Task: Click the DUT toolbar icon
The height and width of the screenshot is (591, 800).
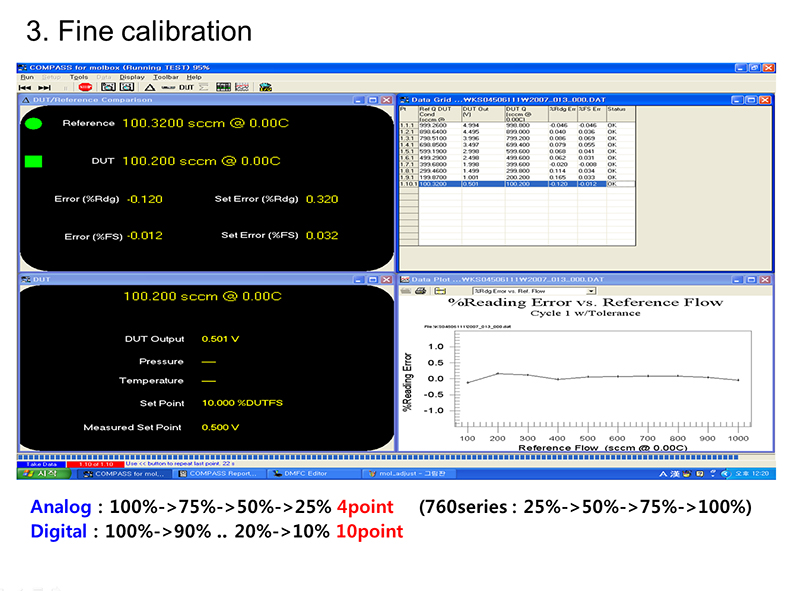Action: coord(186,87)
